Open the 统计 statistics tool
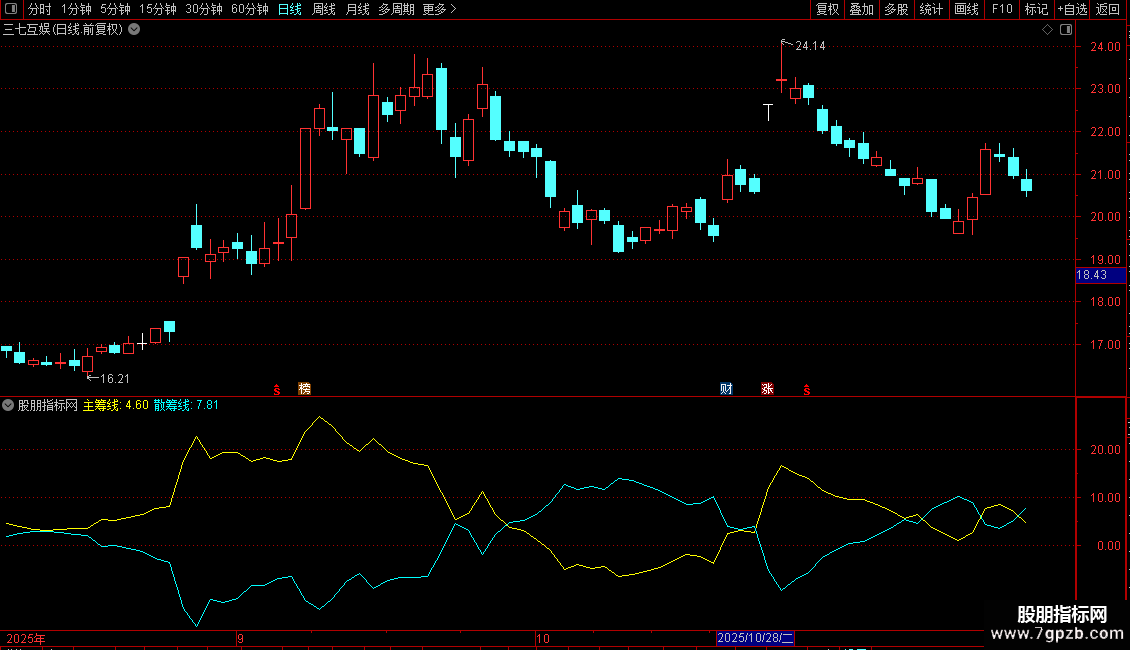The width and height of the screenshot is (1130, 650). (931, 9)
